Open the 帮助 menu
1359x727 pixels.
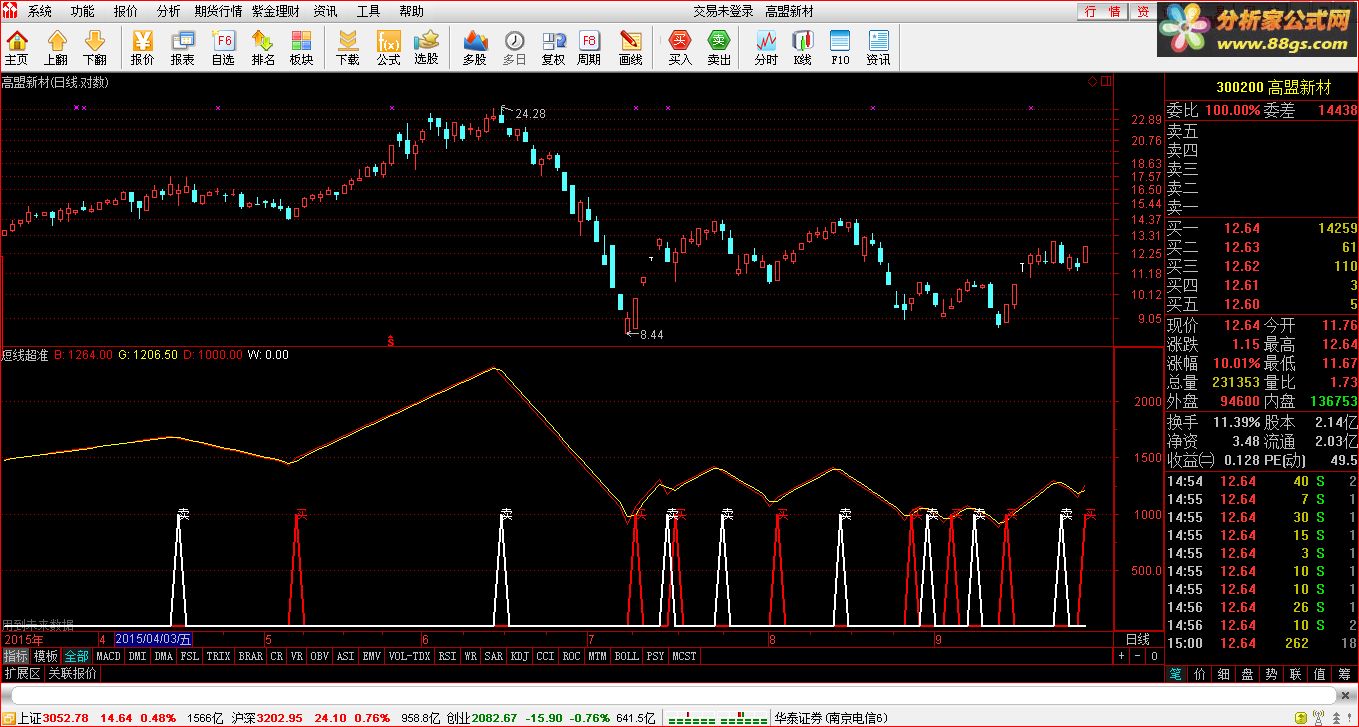(411, 11)
